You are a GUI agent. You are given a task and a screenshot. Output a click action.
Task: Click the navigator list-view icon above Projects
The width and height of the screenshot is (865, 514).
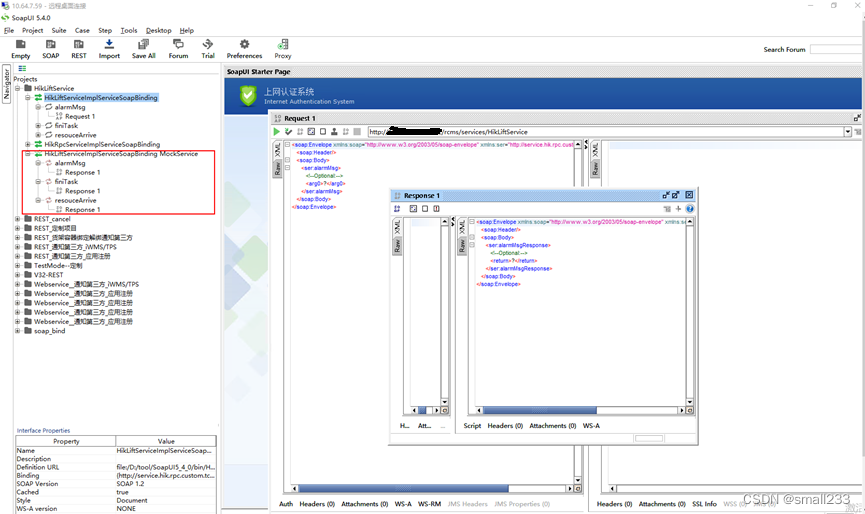tap(22, 68)
